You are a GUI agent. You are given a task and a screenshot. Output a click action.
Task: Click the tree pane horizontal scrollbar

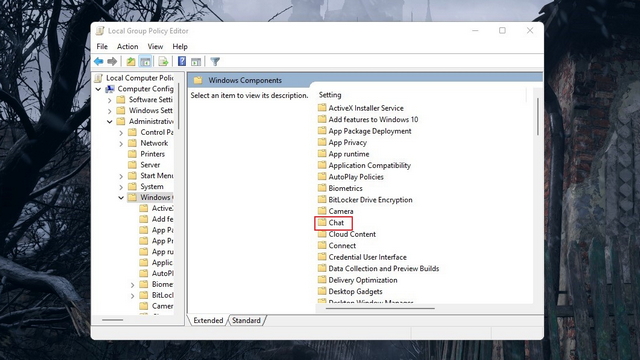(x=112, y=320)
